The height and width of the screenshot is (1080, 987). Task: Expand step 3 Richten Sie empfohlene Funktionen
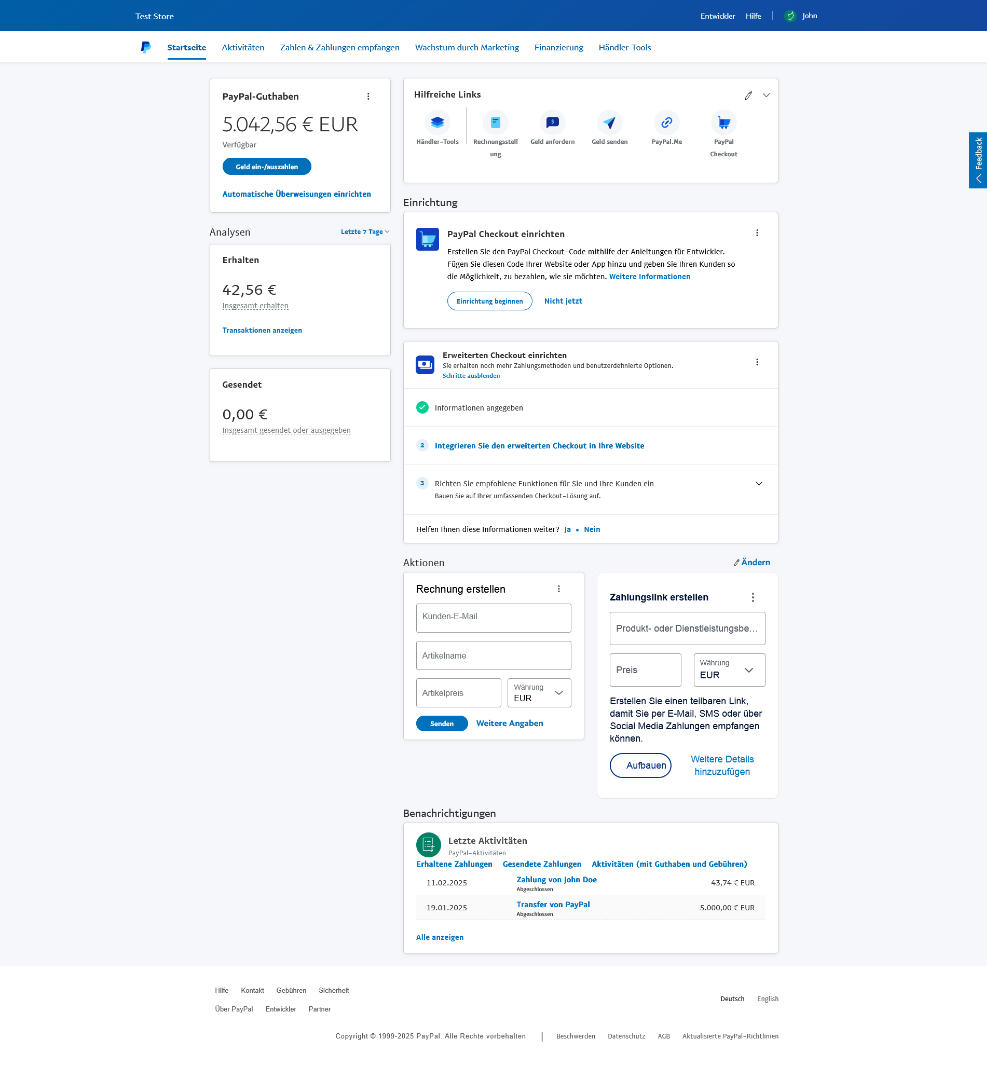(759, 484)
